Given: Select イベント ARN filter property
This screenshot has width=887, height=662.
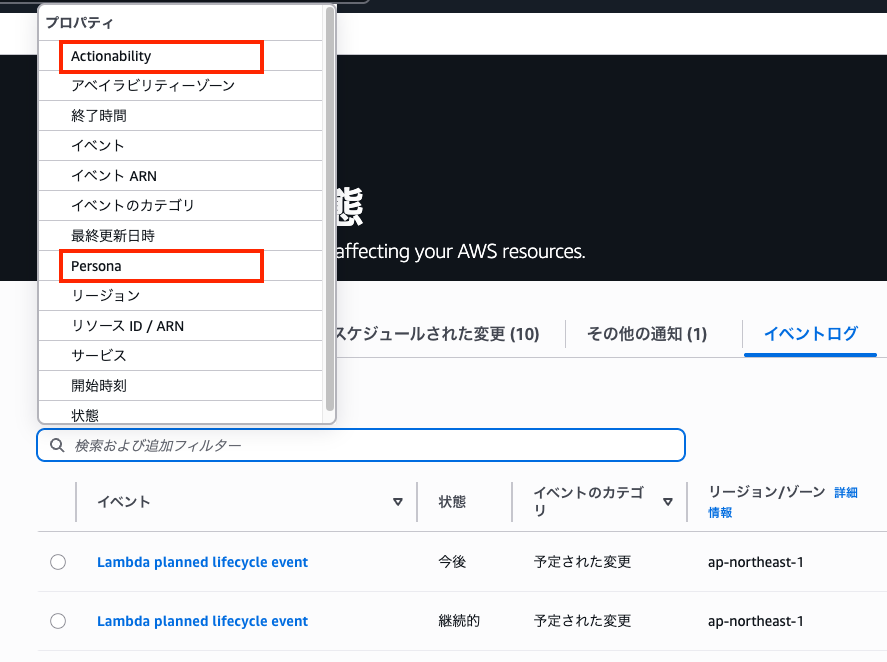Looking at the screenshot, I should pyautogui.click(x=114, y=176).
